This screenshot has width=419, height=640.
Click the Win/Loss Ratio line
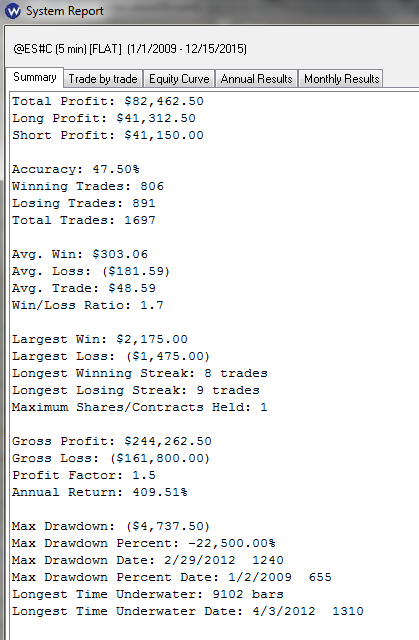pyautogui.click(x=88, y=305)
